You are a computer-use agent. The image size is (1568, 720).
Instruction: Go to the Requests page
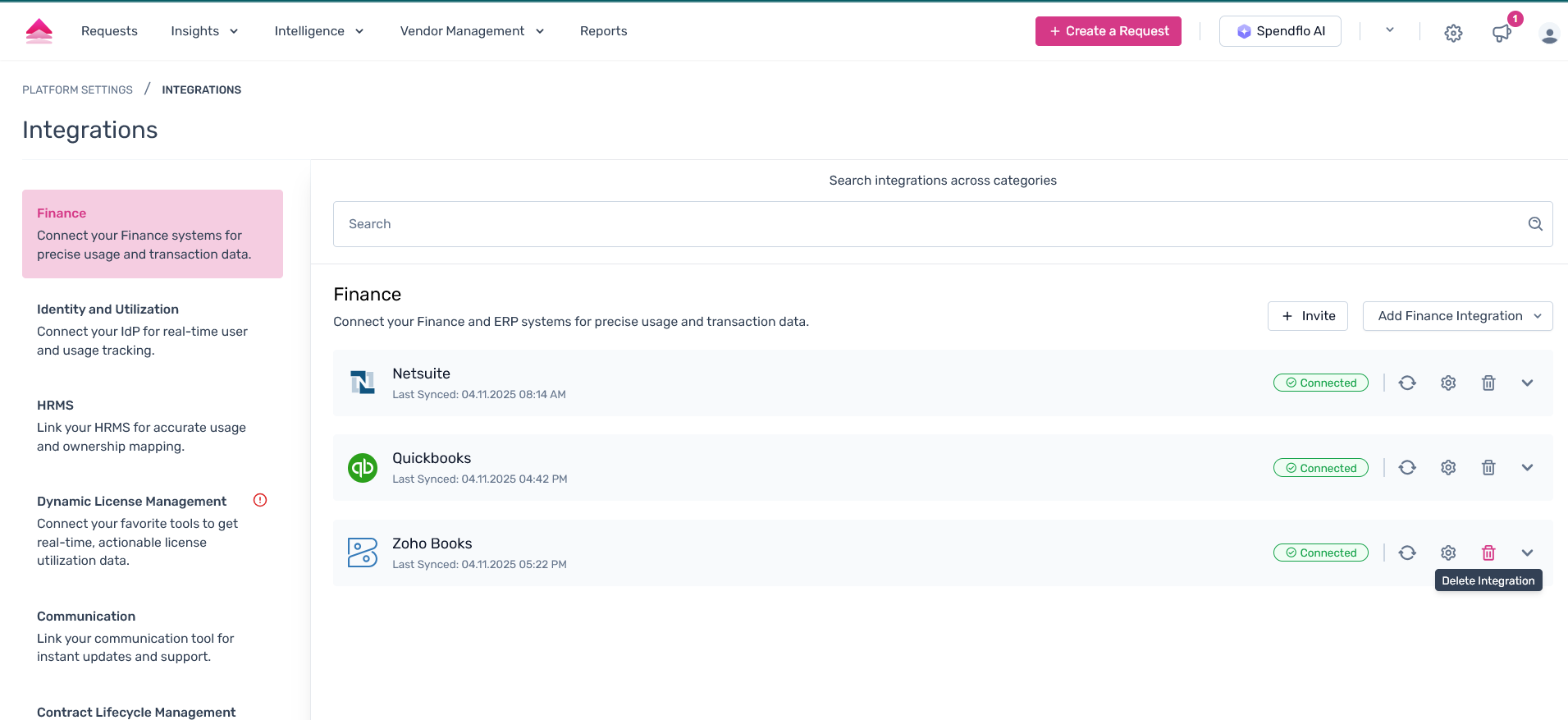point(109,31)
